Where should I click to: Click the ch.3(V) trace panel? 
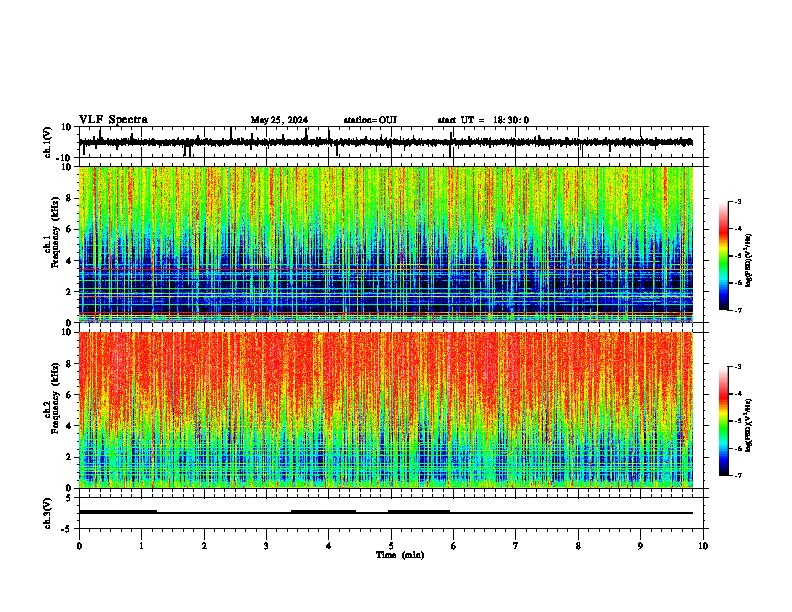pos(391,513)
